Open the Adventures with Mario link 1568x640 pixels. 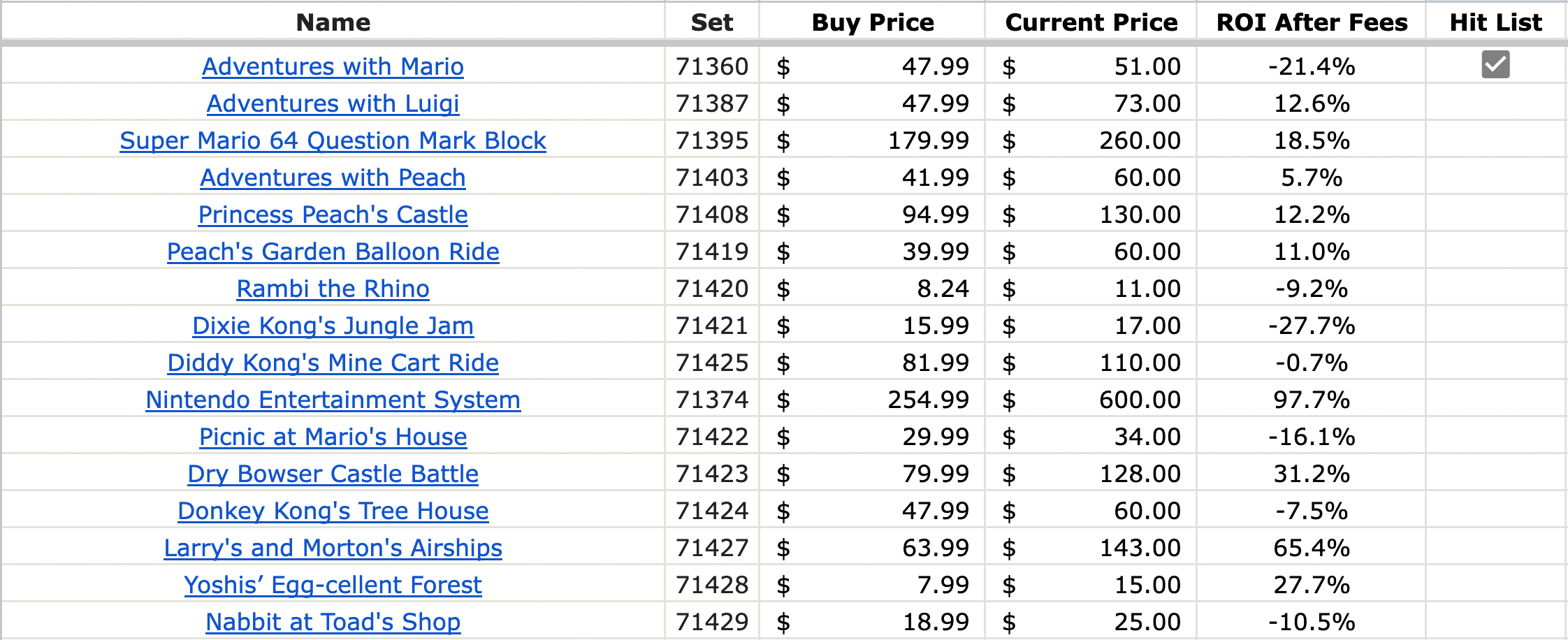[333, 66]
